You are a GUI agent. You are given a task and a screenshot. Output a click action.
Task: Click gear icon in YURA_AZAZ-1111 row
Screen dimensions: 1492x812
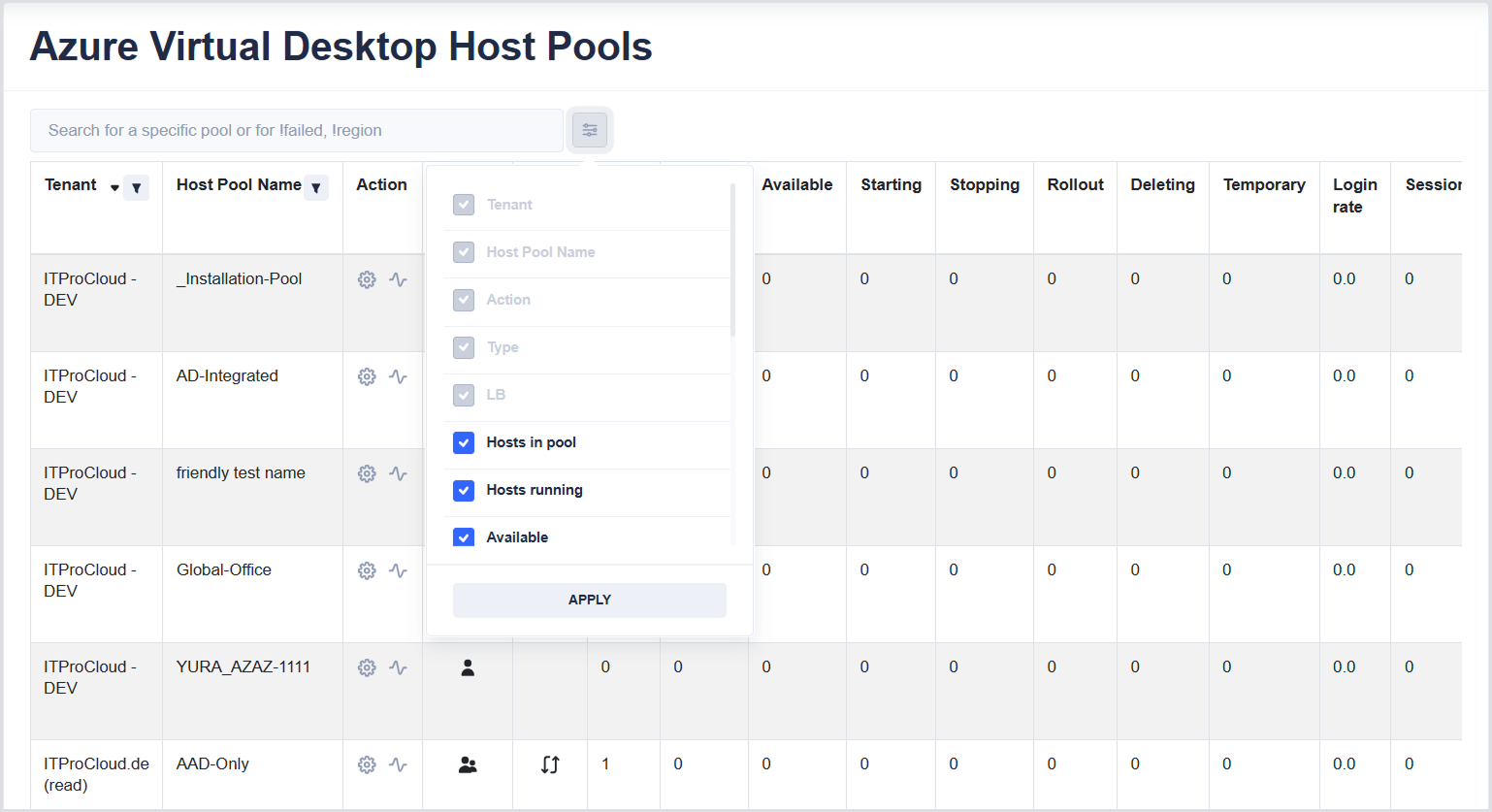[367, 667]
